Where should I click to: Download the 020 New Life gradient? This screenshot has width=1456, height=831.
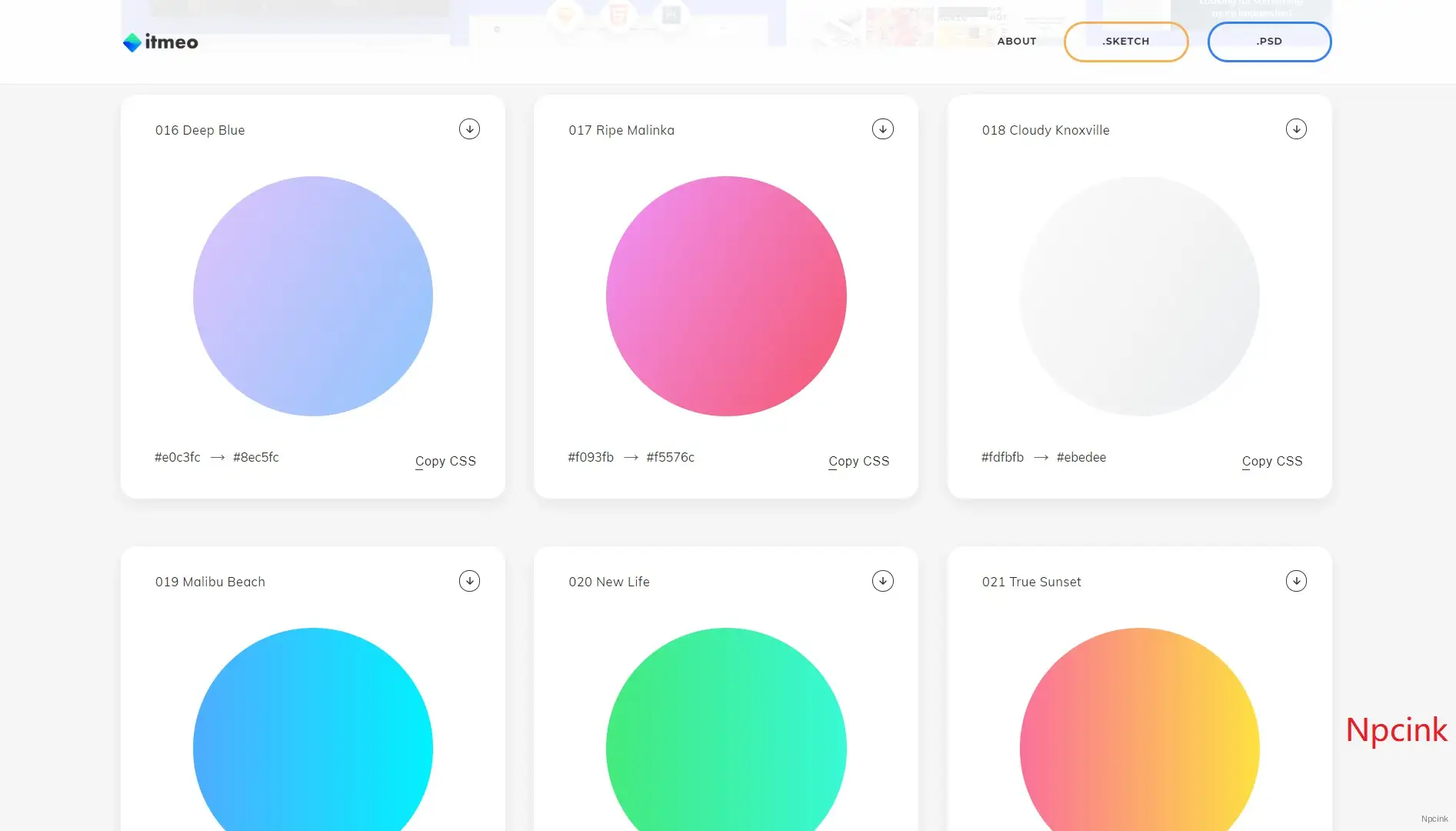pyautogui.click(x=882, y=581)
